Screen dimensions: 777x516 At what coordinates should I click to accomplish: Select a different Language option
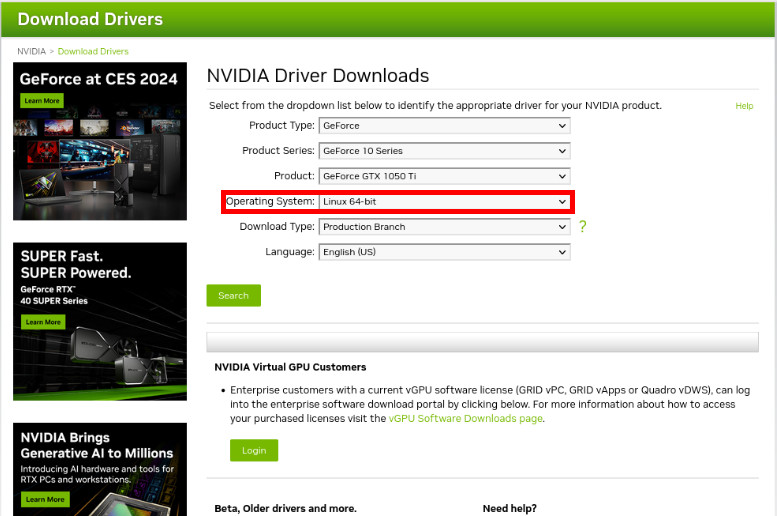click(444, 252)
